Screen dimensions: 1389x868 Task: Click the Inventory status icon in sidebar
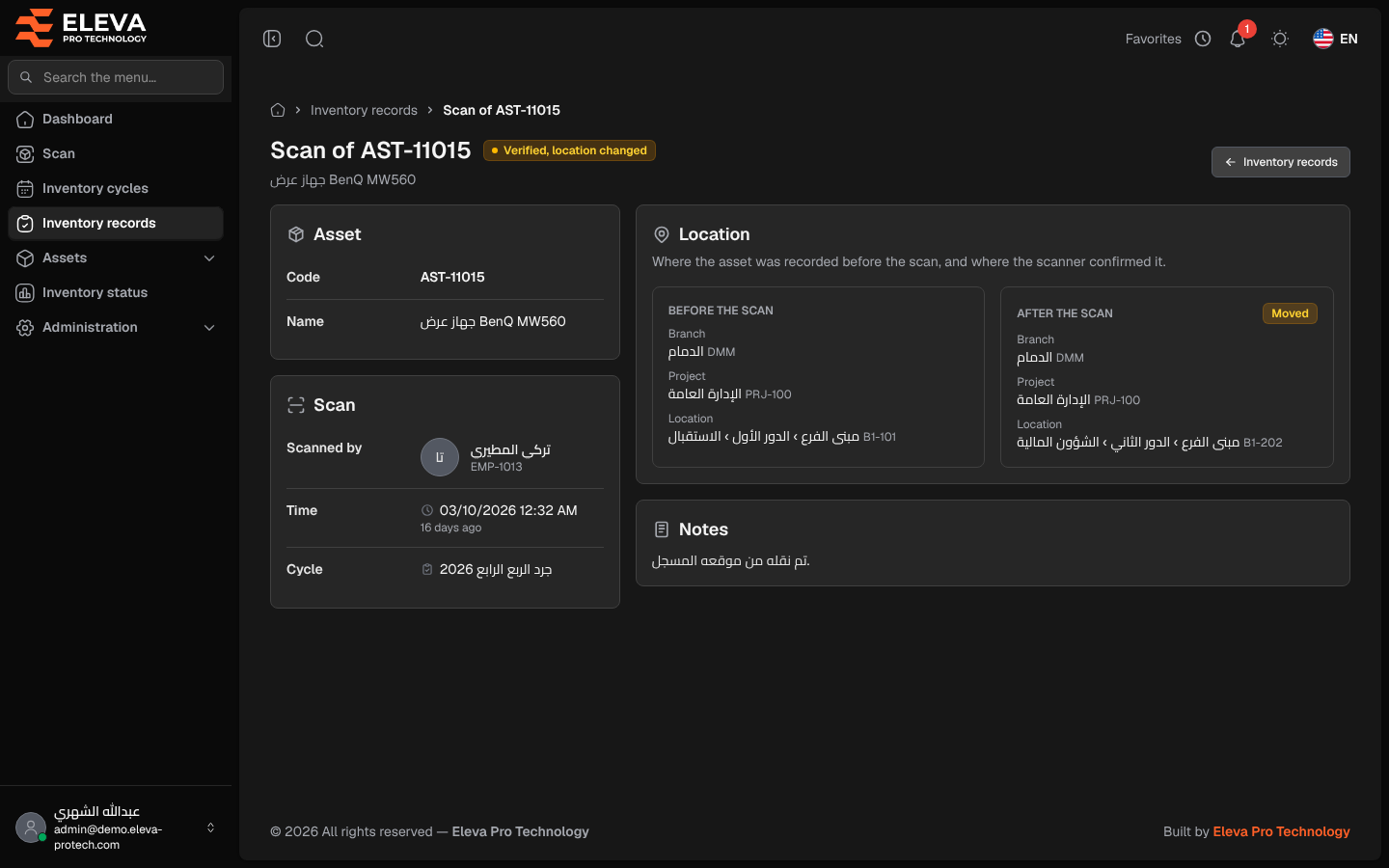coord(25,292)
